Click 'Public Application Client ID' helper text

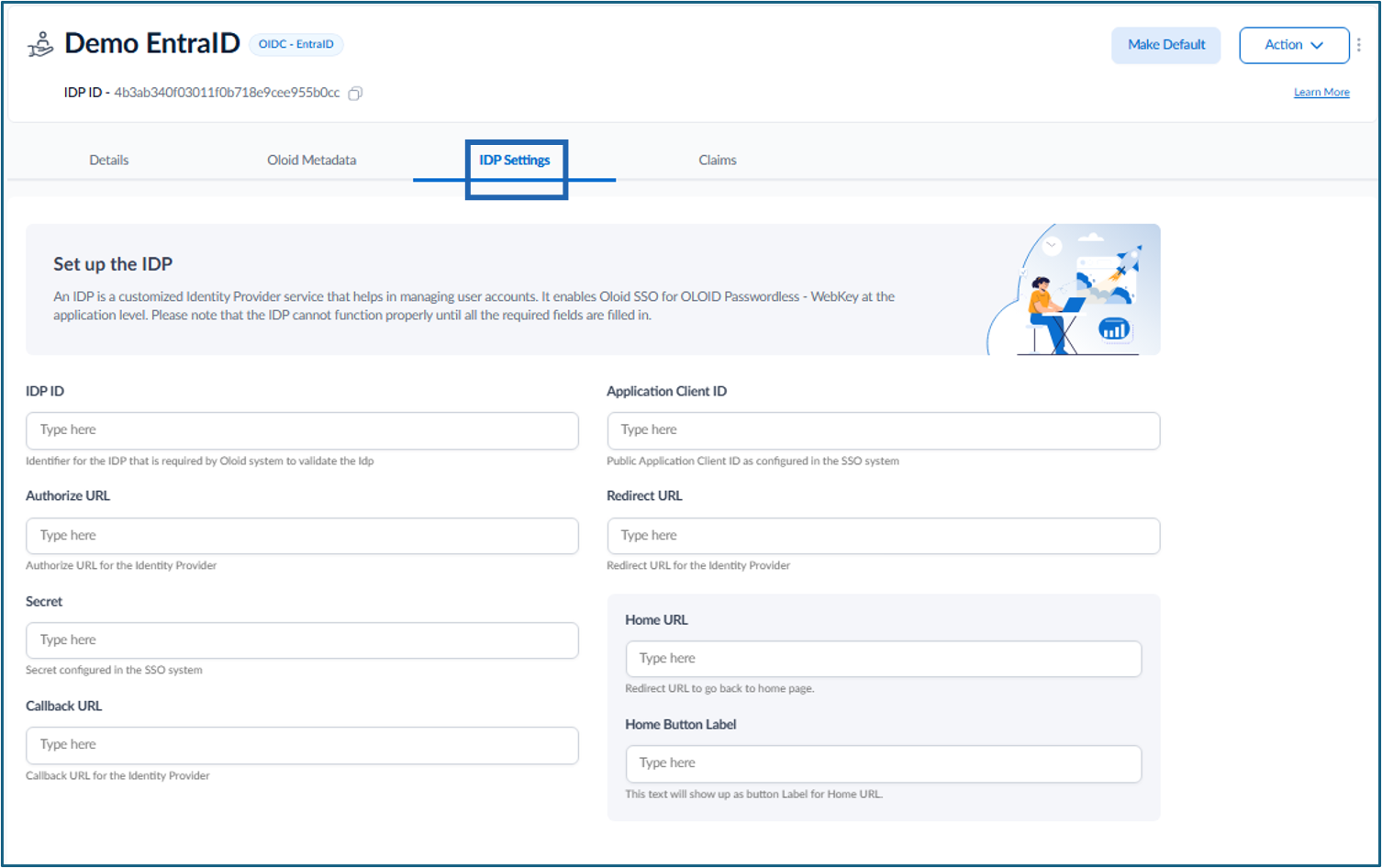pos(752,462)
